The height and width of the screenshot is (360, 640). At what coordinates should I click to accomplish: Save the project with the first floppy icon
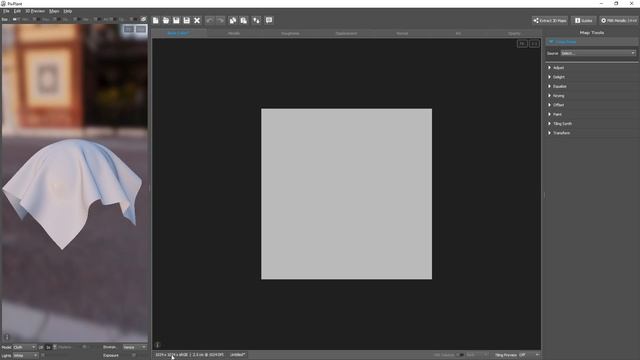click(x=176, y=20)
